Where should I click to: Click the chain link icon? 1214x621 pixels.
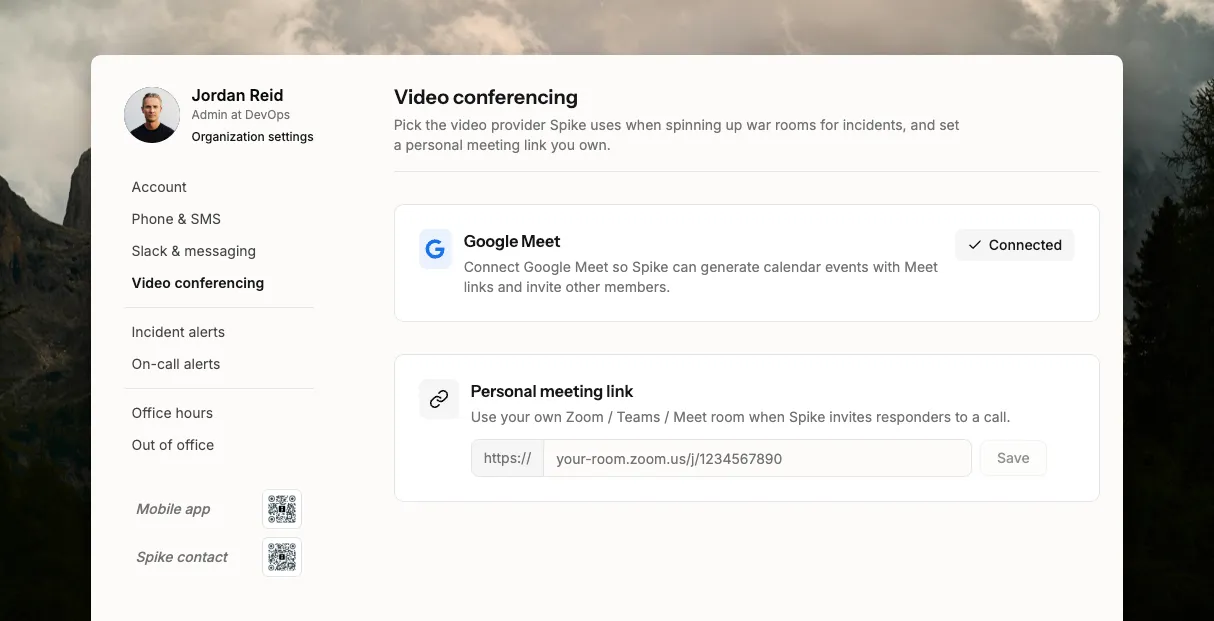[439, 399]
